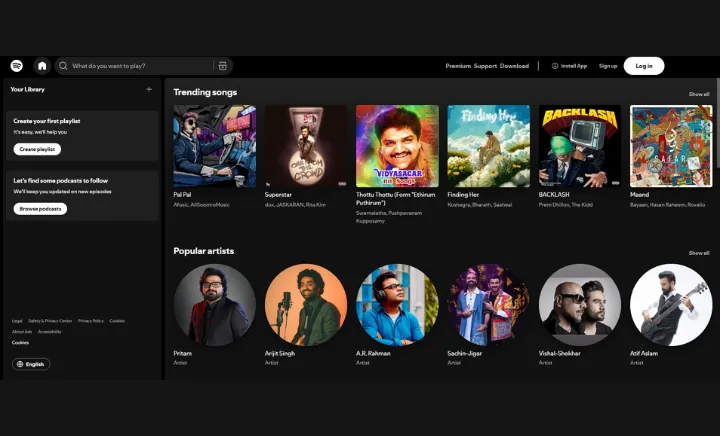Open Atif Aslam's round artist photo
This screenshot has height=436, width=720.
pyautogui.click(x=671, y=305)
